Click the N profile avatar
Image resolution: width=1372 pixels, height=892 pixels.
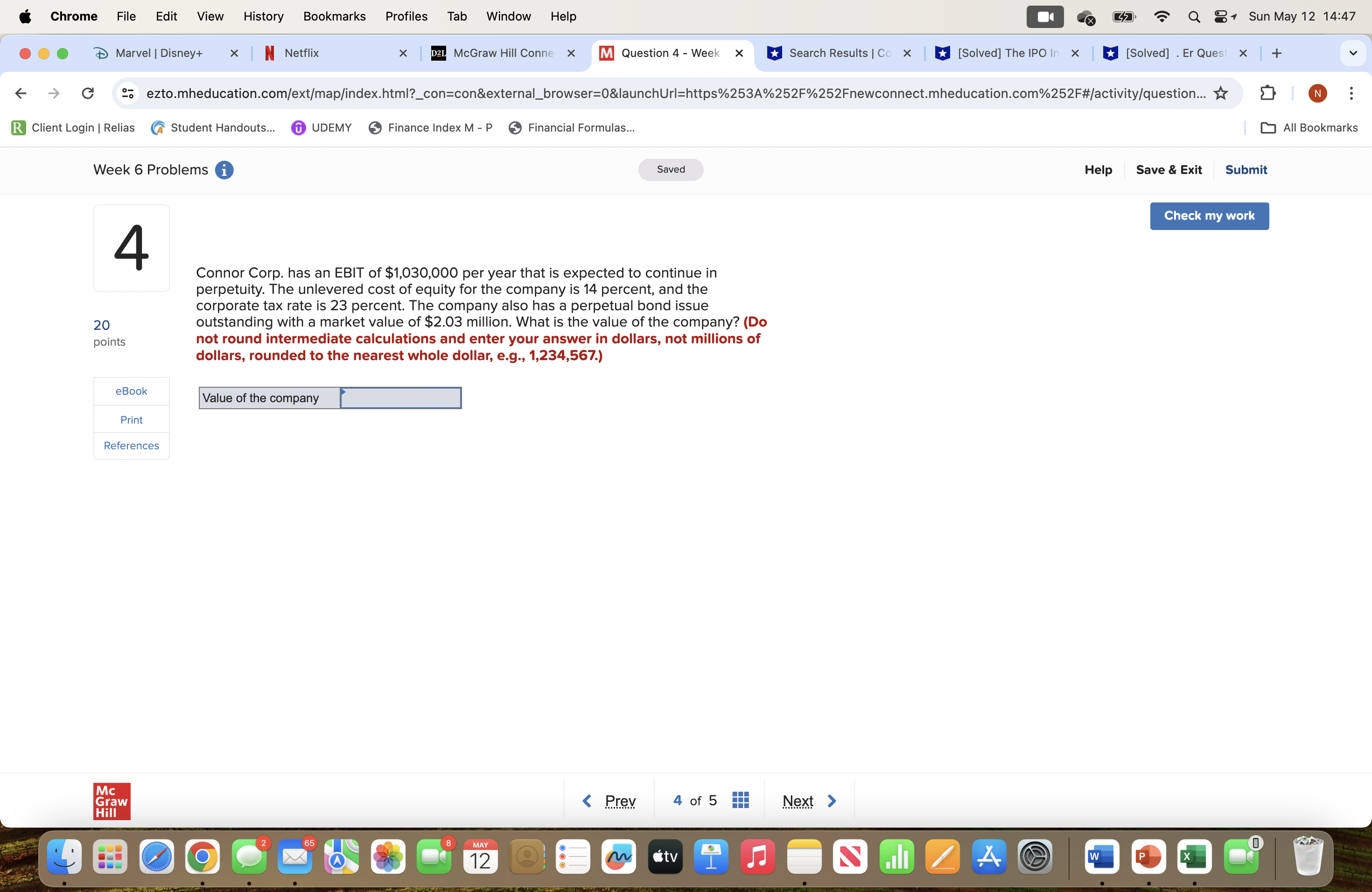pos(1318,93)
